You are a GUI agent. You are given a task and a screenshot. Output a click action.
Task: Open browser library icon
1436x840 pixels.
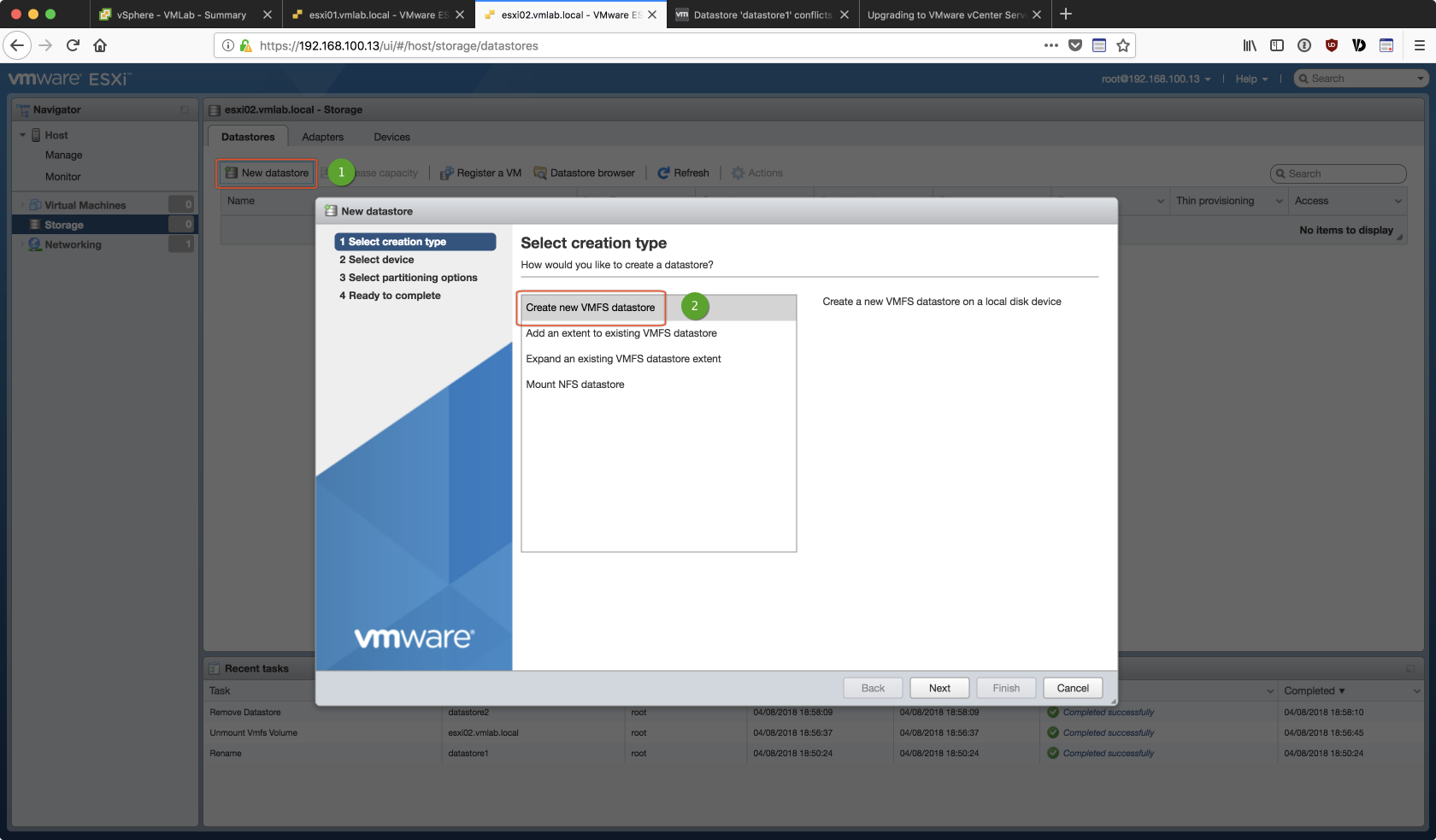click(1249, 45)
